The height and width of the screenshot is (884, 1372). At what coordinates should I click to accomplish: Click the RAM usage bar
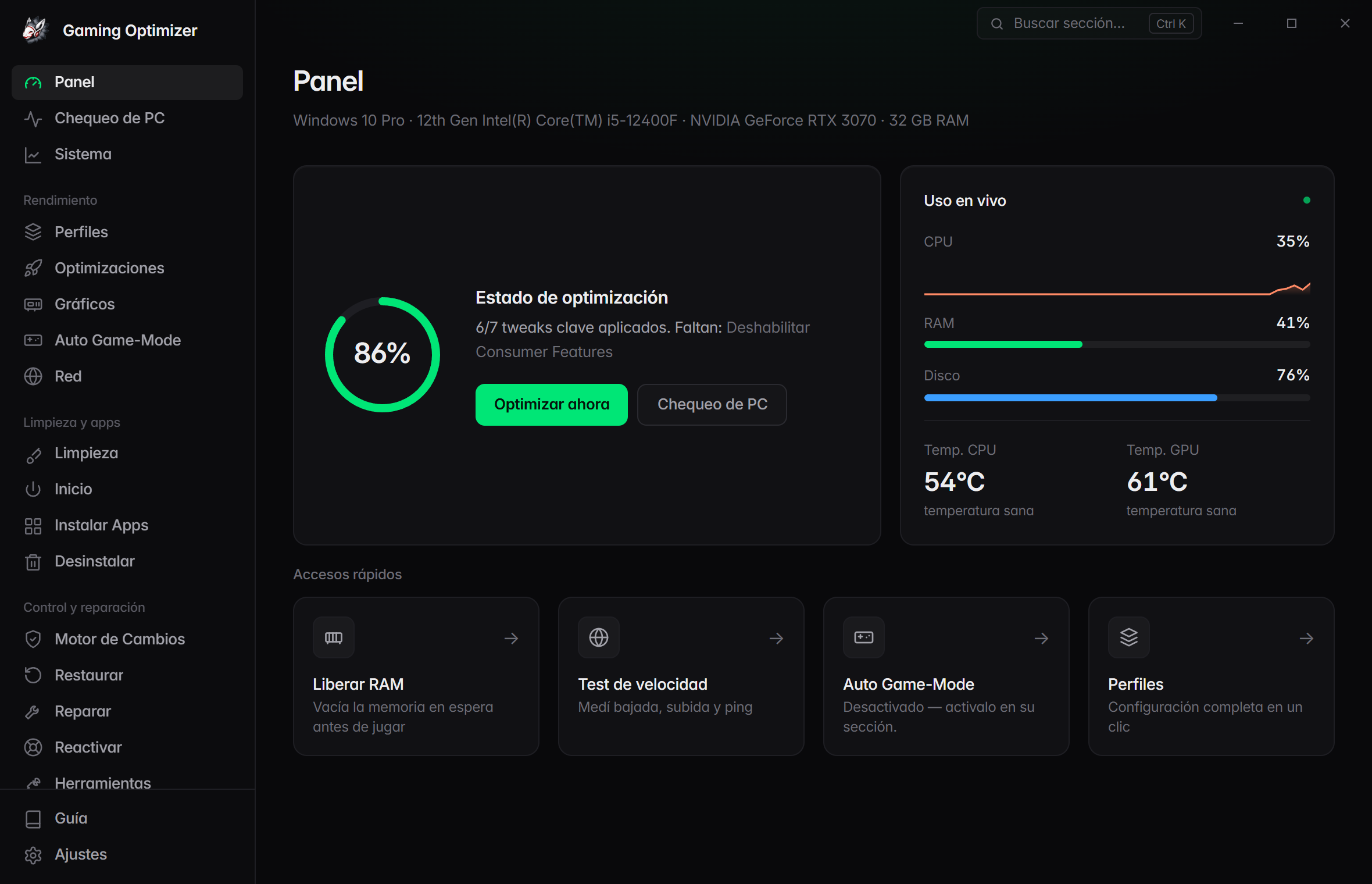coord(1117,344)
